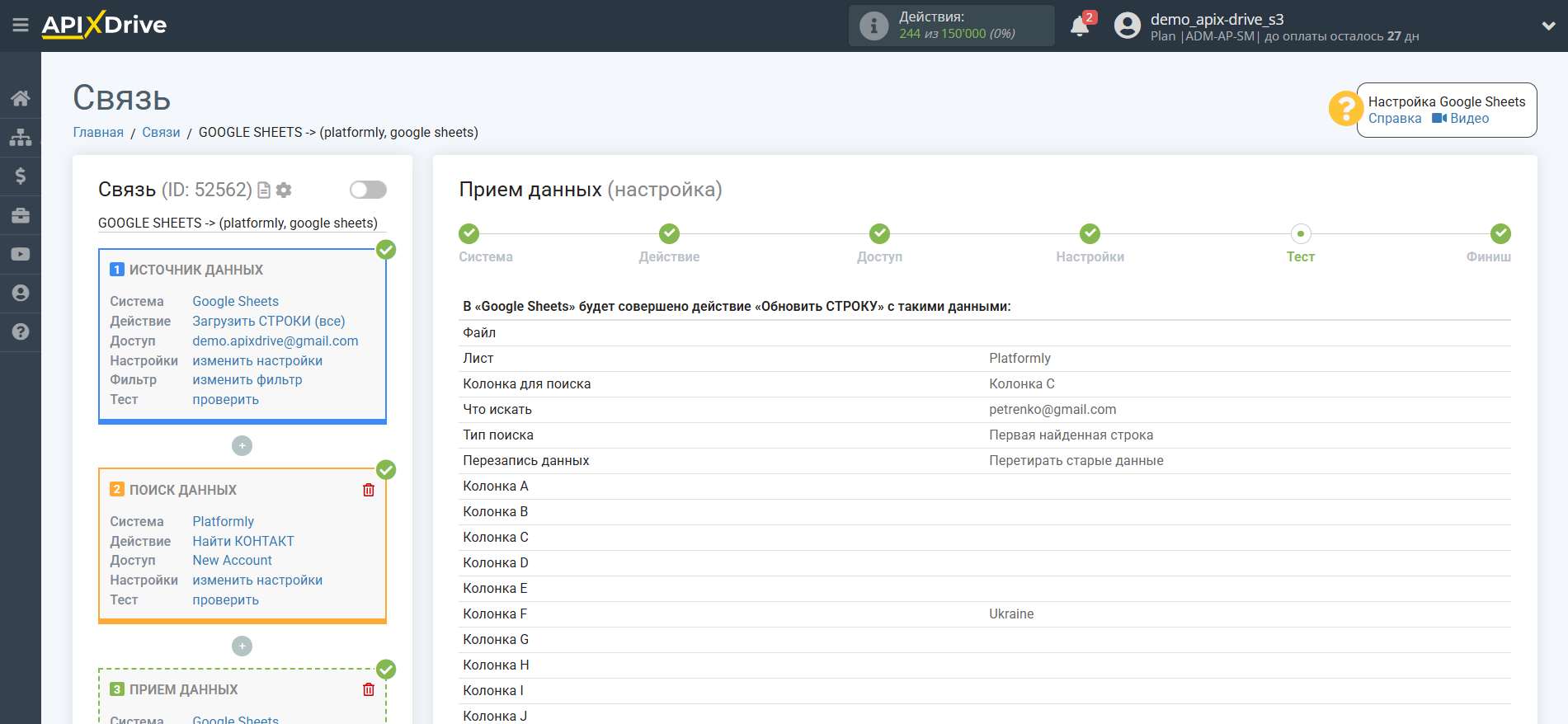
Task: Click the connection name under Связь ID
Action: pos(238,223)
